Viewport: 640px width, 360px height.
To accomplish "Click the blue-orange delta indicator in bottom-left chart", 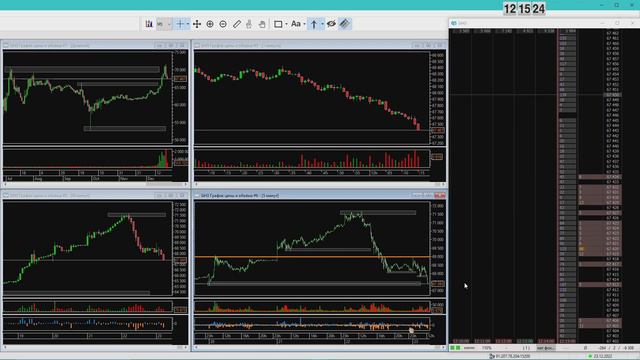I will click(88, 324).
